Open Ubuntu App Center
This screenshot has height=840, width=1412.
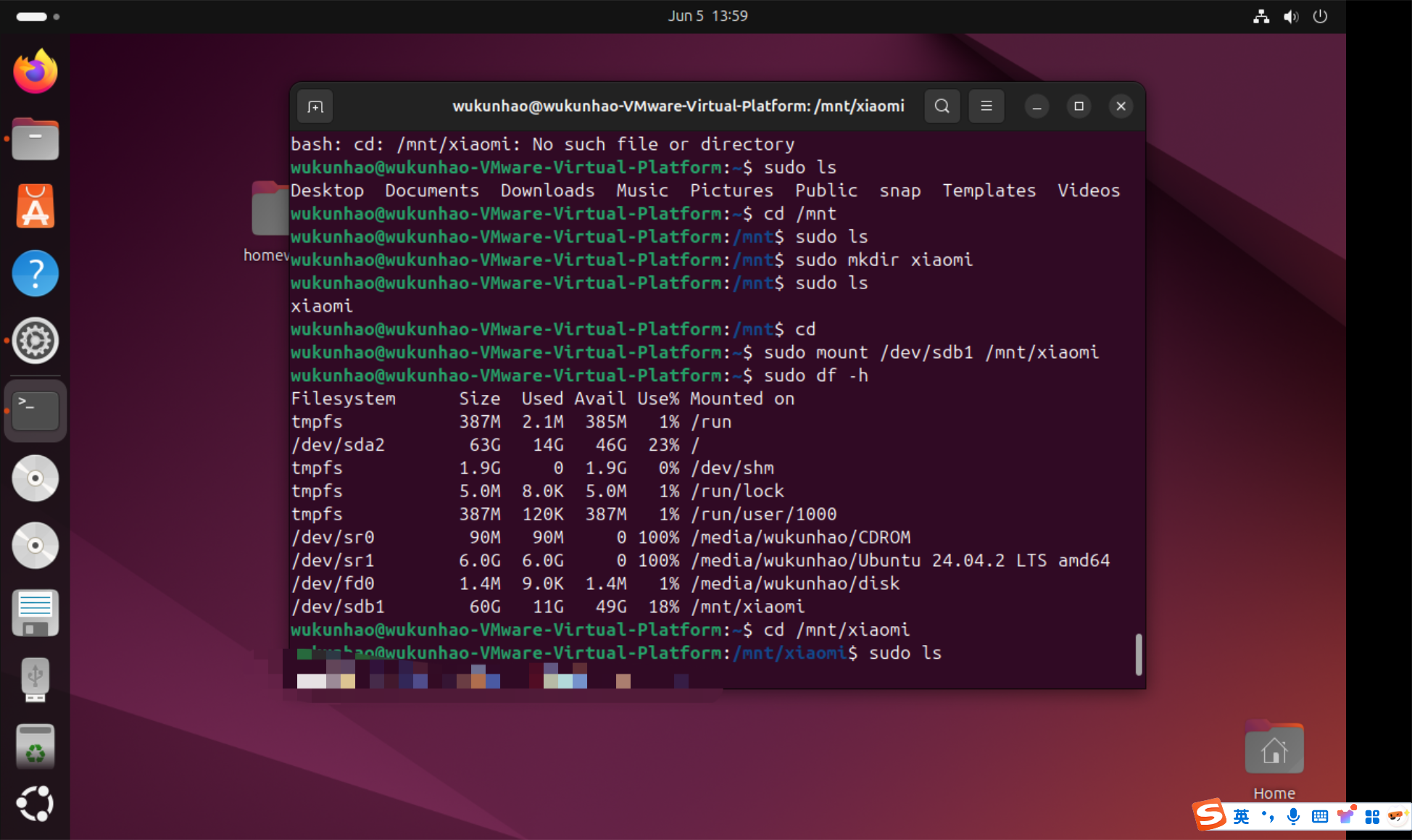[x=35, y=206]
